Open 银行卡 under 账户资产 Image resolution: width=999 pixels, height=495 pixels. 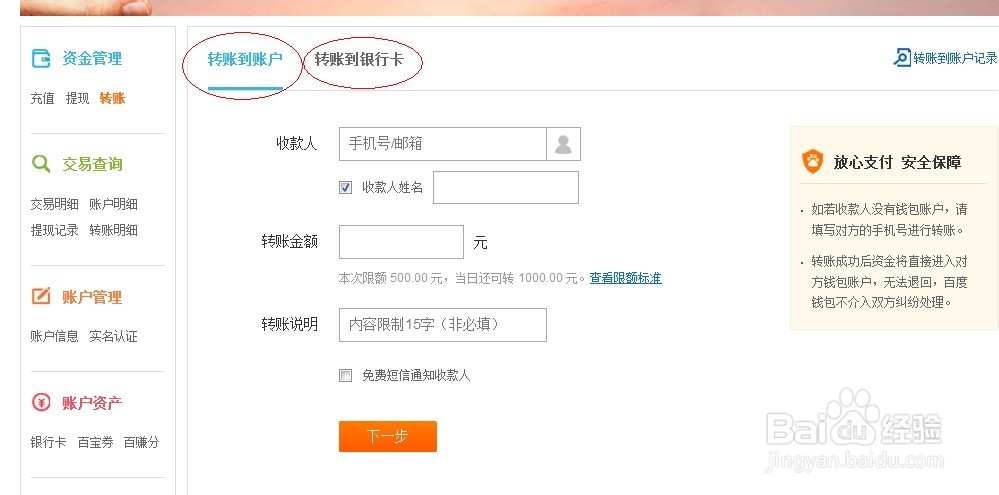pos(48,442)
